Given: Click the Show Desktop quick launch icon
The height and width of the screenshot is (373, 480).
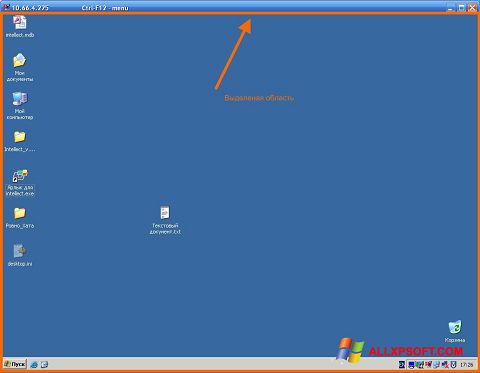Looking at the screenshot, I should tap(44, 365).
